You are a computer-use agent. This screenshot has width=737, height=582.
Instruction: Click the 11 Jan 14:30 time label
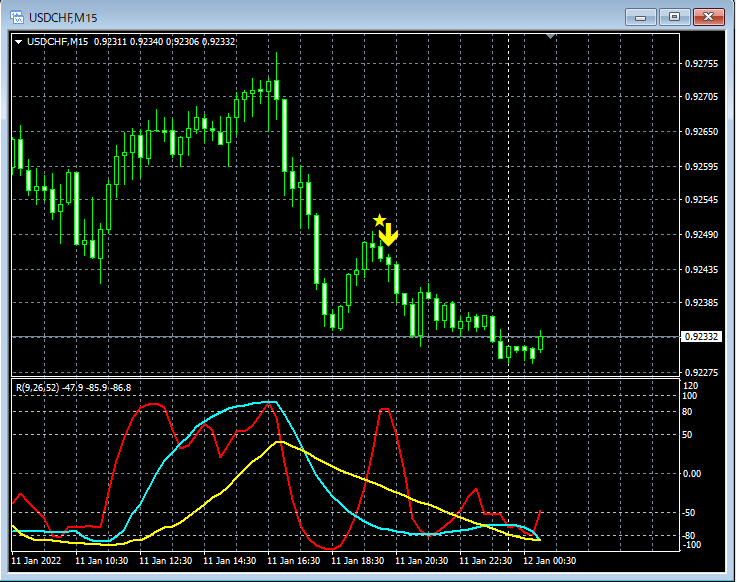tap(229, 560)
